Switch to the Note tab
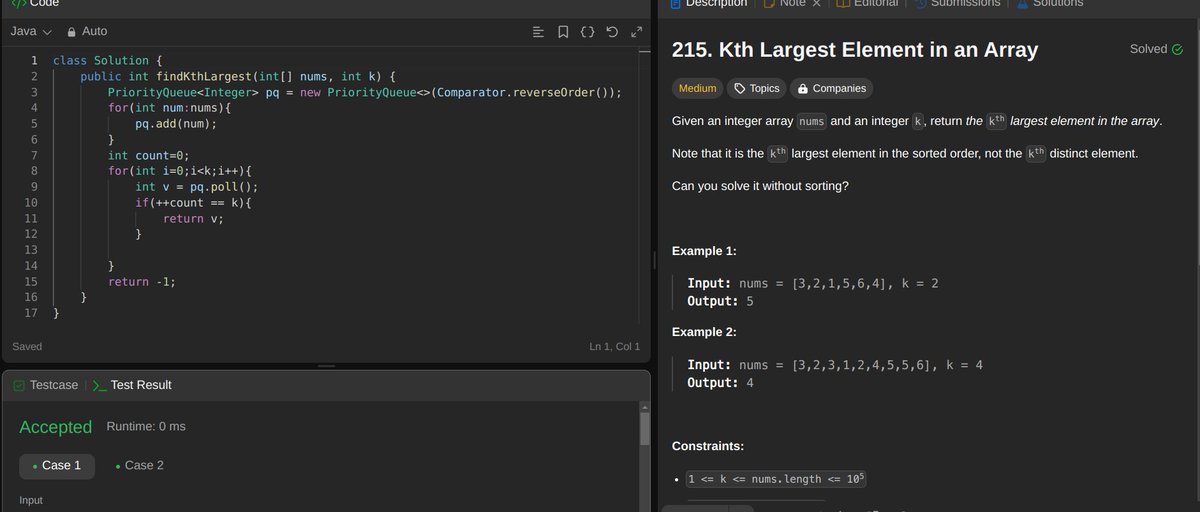This screenshot has height=512, width=1200. click(x=784, y=4)
